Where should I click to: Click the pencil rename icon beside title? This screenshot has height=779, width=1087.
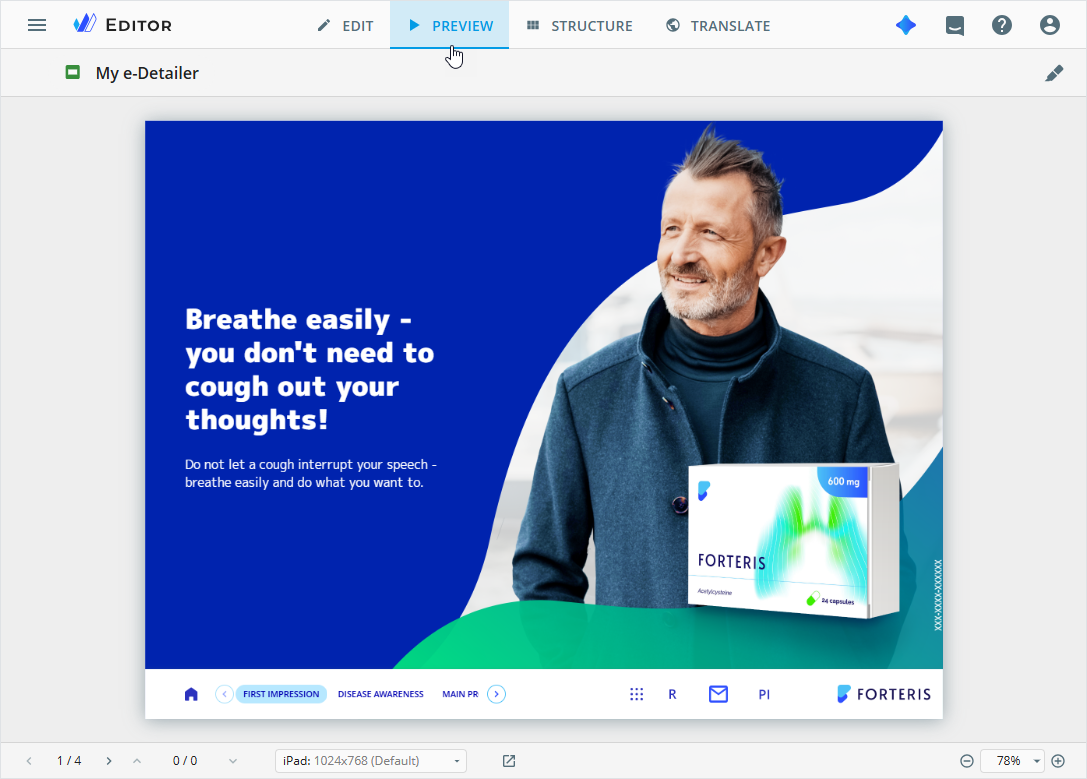coord(1054,73)
